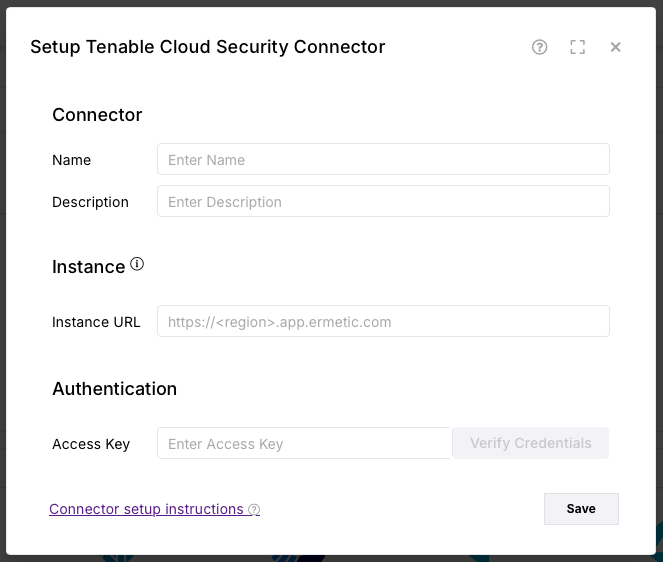Click into the Instance URL field
Screen dimensions: 663x562
(383, 321)
